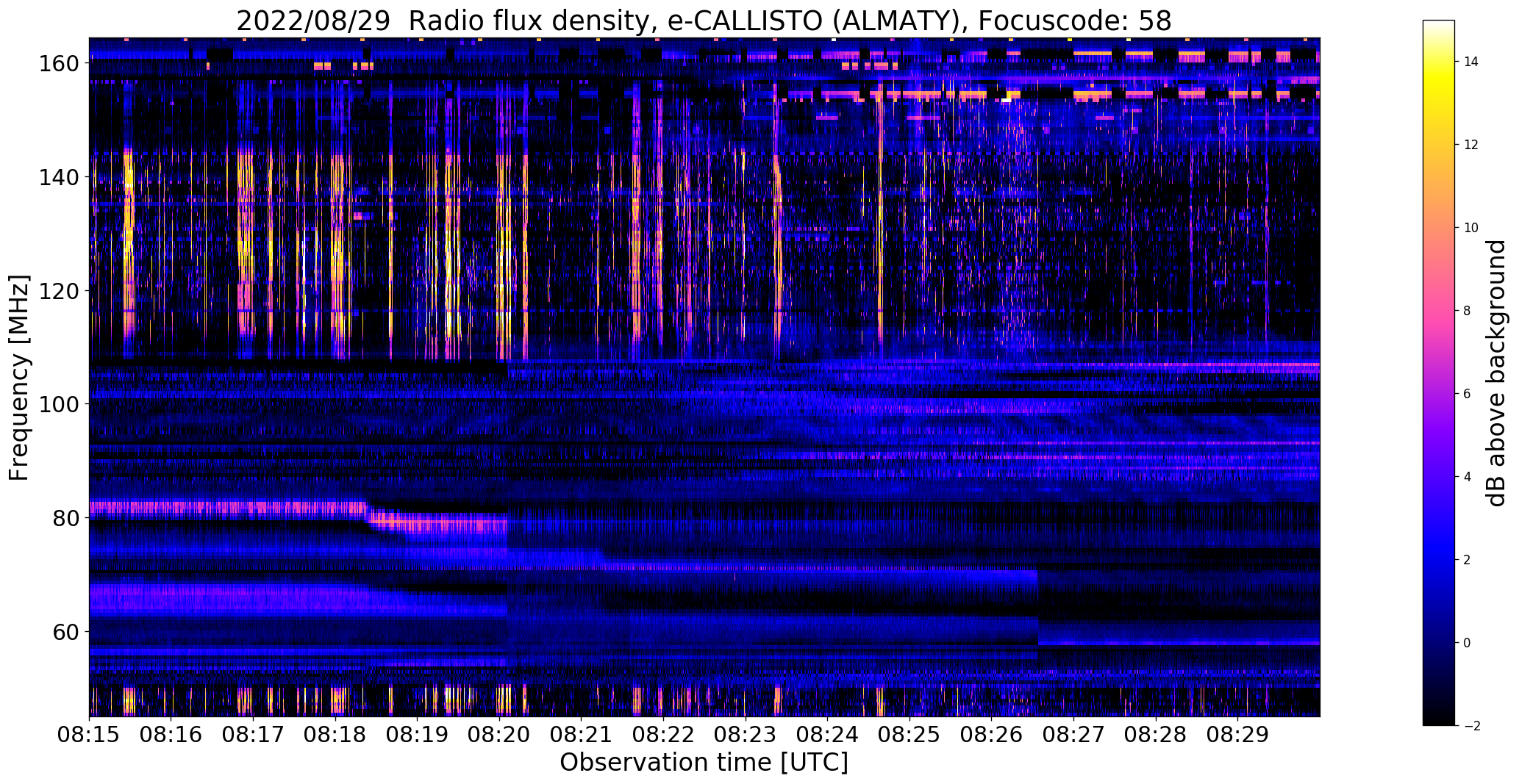The width and height of the screenshot is (1519, 784).
Task: Click the 08:27 time tick label
Action: (x=1073, y=735)
